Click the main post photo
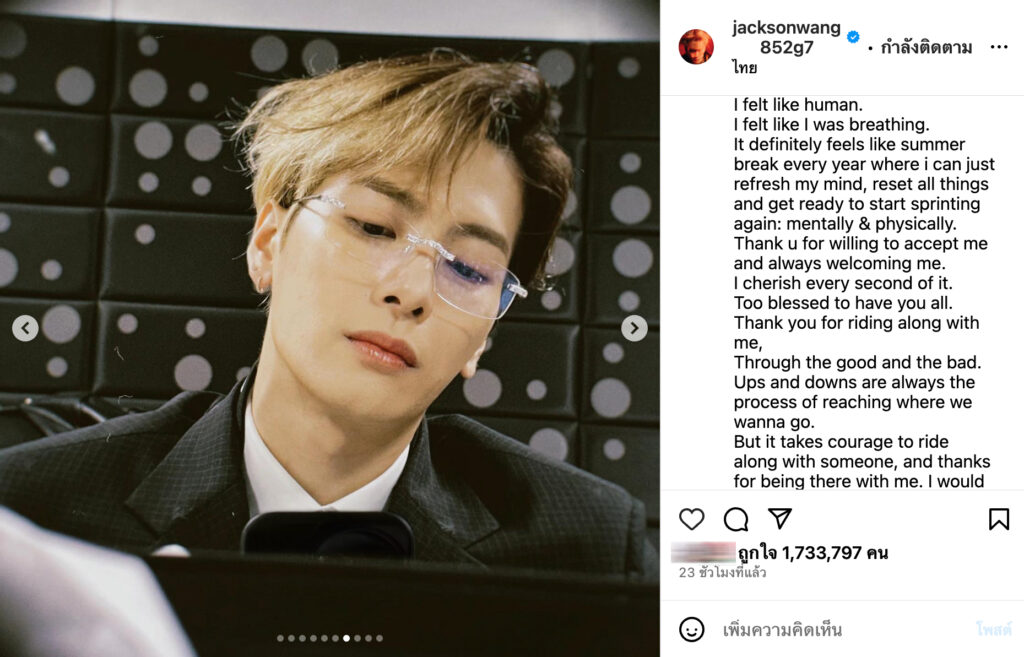Image resolution: width=1024 pixels, height=657 pixels. 330,328
